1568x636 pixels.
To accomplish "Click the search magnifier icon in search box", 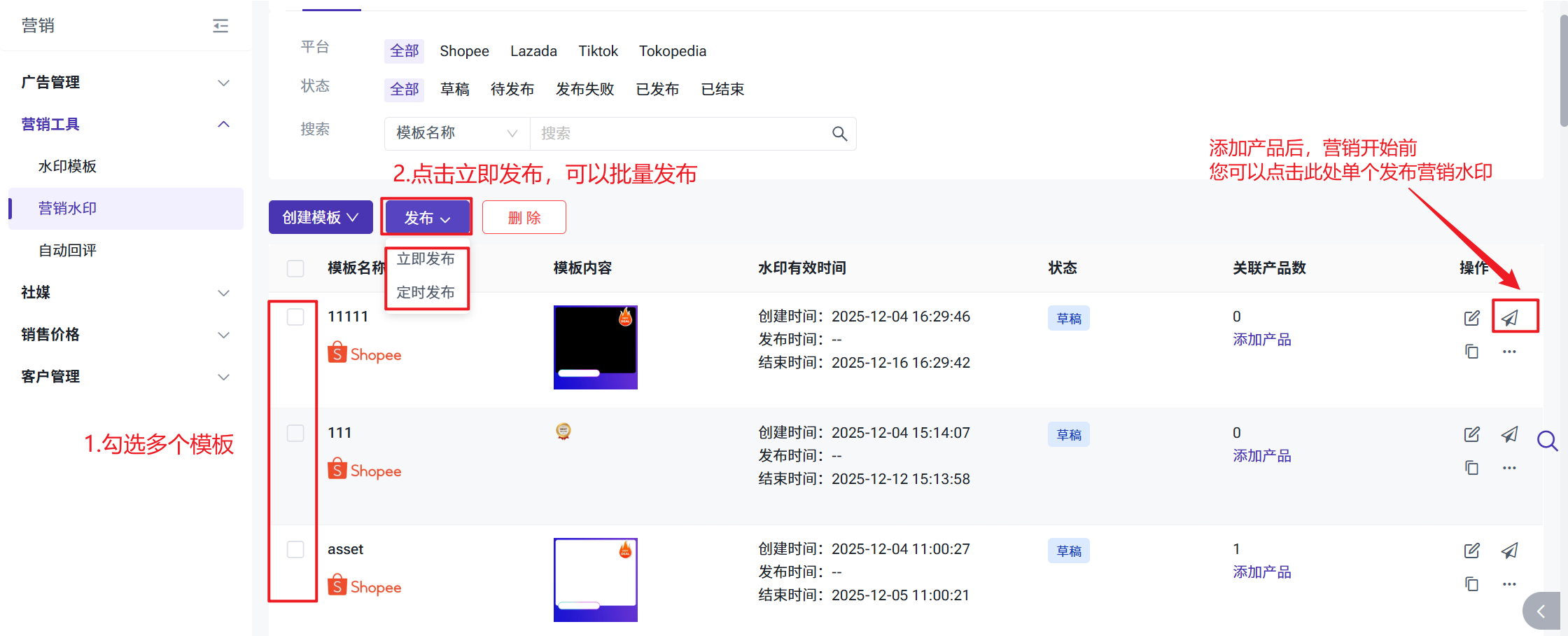I will pyautogui.click(x=839, y=134).
